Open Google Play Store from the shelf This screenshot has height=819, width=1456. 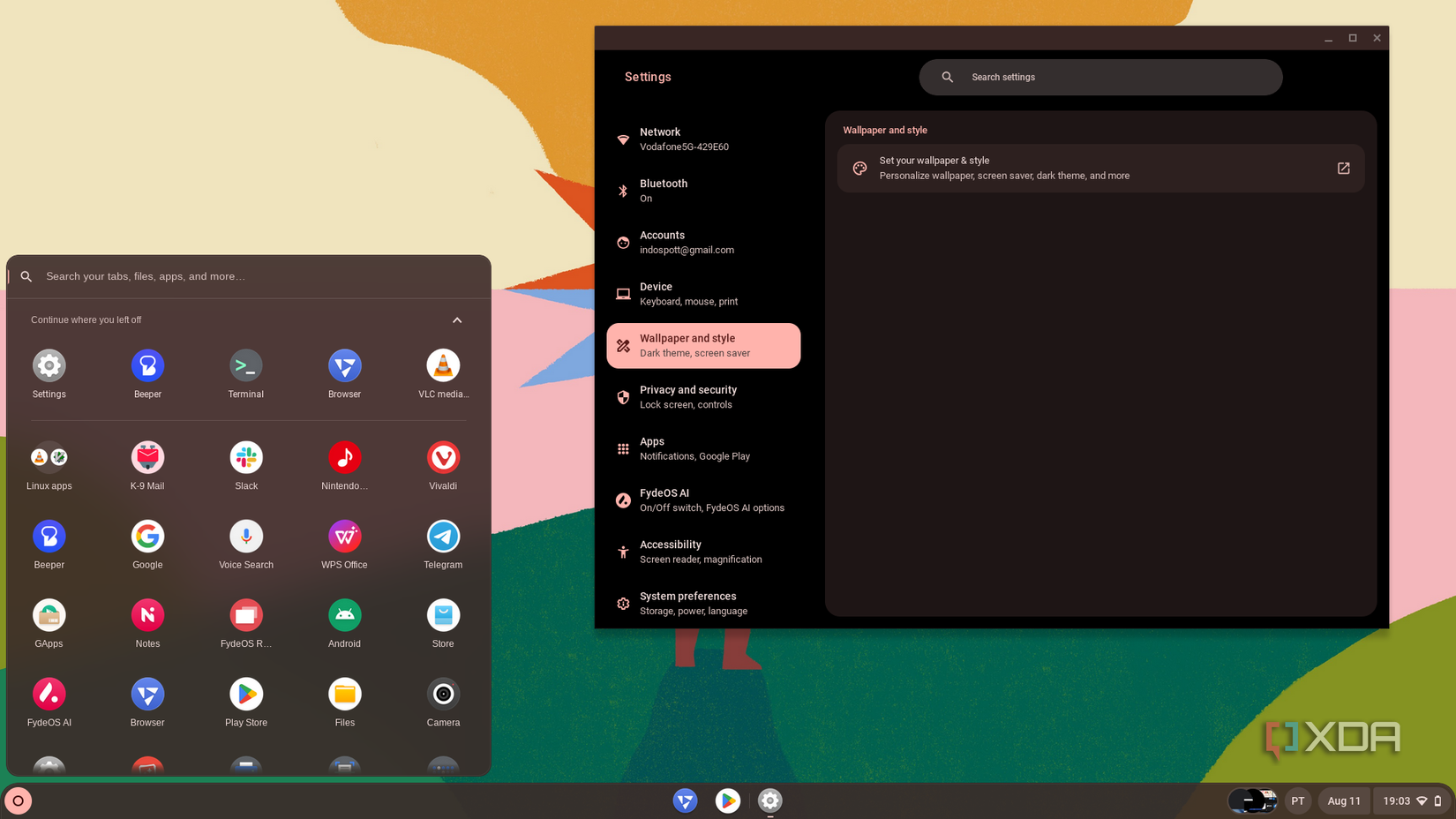point(727,800)
